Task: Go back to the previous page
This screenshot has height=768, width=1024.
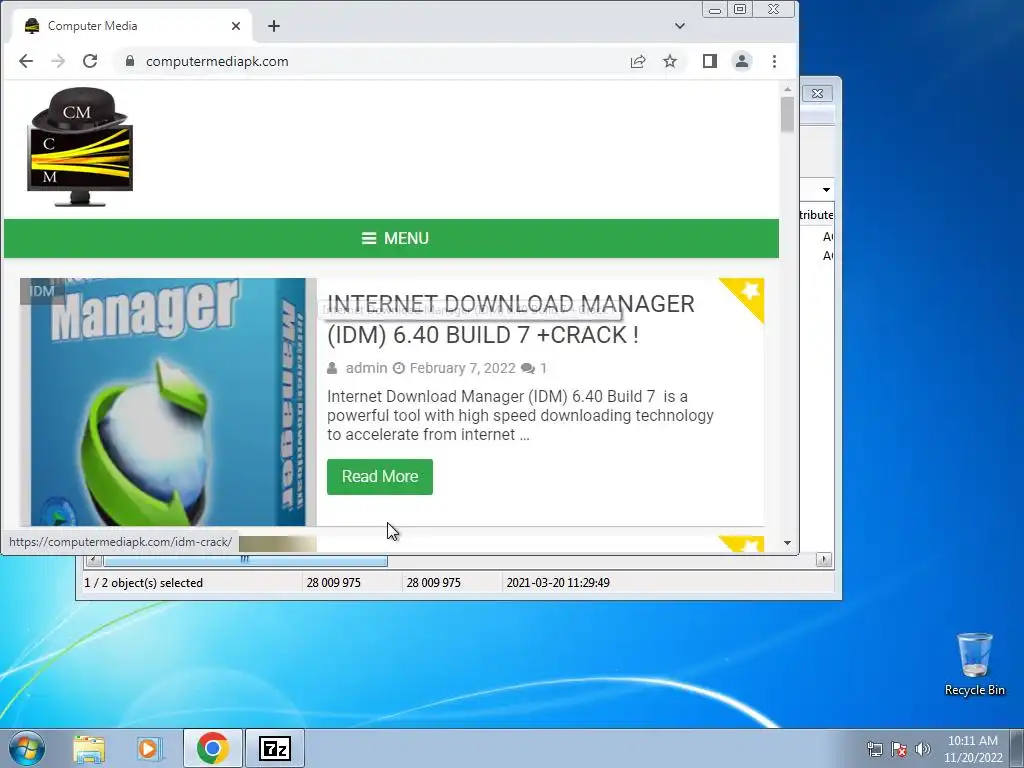Action: click(x=25, y=61)
